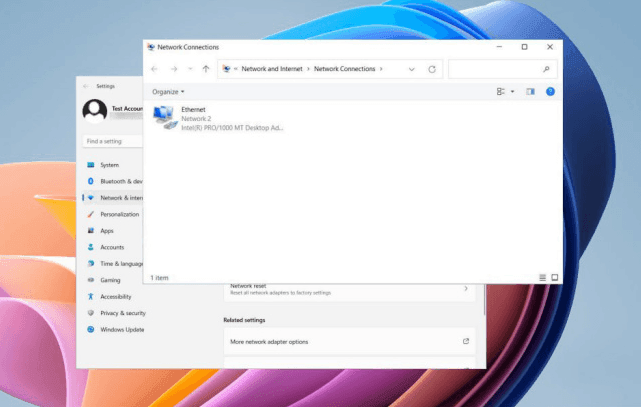Select Network & internet in Settings

[x=113, y=198]
